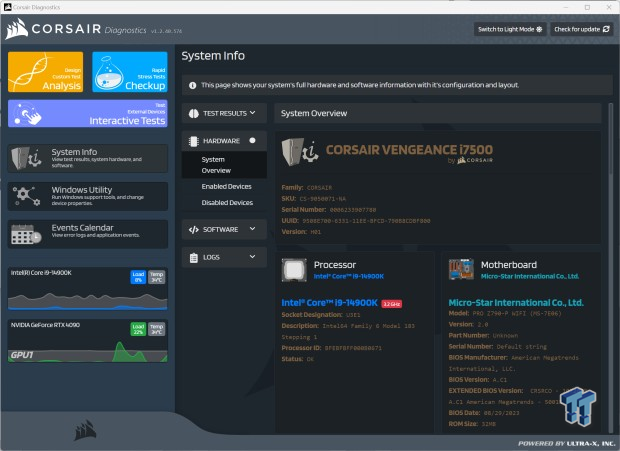The image size is (620, 451).
Task: Click the BIOS Version A.C1 field
Action: pos(478,380)
